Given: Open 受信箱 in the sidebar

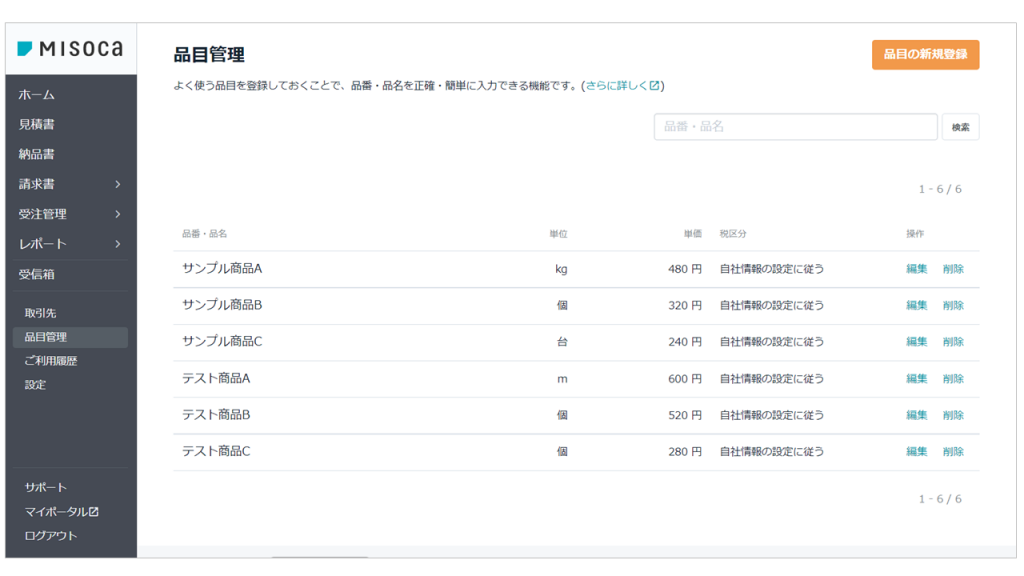Looking at the screenshot, I should [37, 274].
